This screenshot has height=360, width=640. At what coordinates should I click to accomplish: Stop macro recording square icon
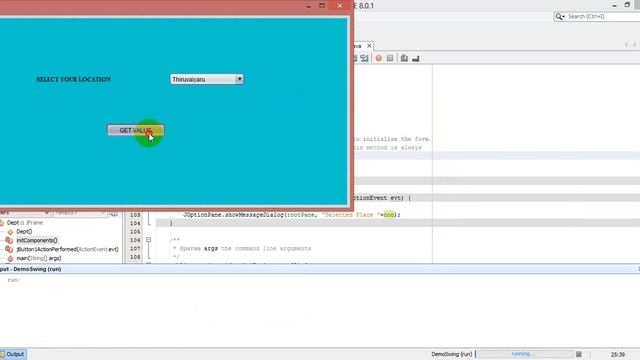tap(390, 58)
